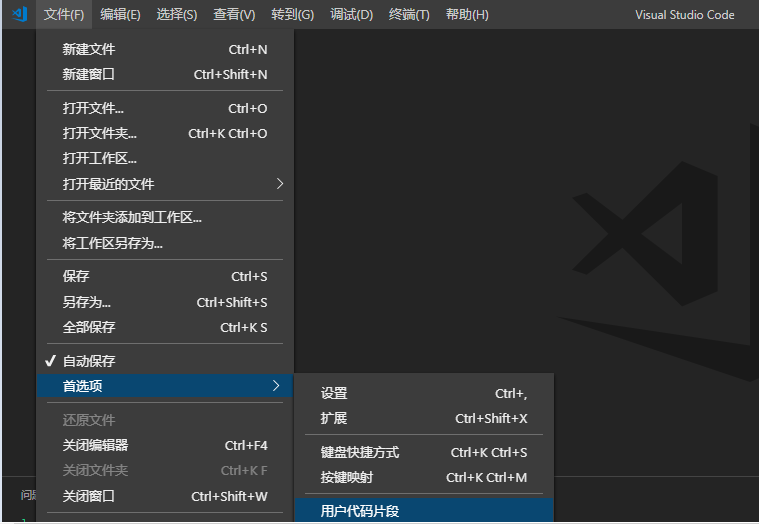The width and height of the screenshot is (759, 524).
Task: Choose 新建窗口 menu entry
Action: coord(165,75)
